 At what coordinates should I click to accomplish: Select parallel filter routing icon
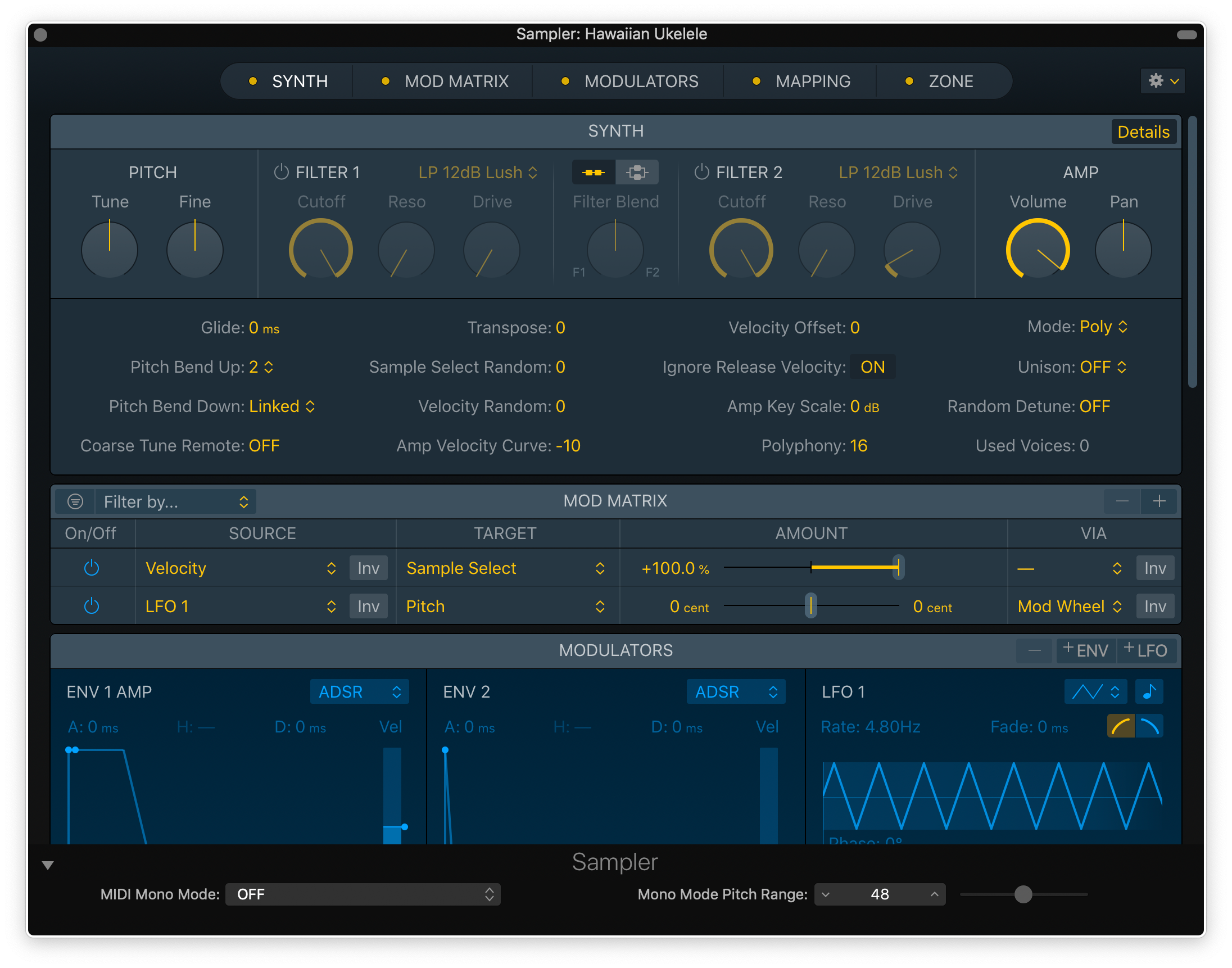point(637,172)
